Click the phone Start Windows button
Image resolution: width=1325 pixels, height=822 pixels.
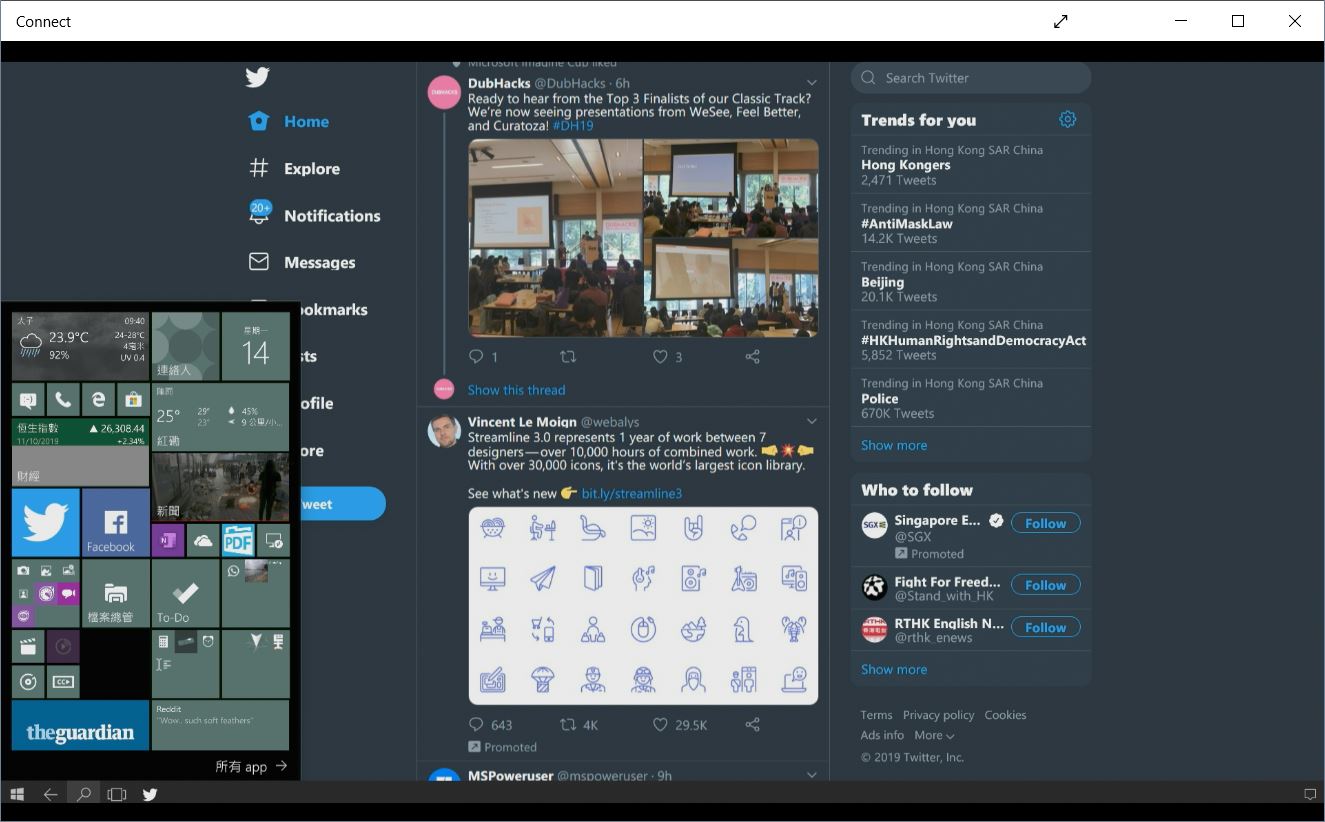click(x=17, y=794)
